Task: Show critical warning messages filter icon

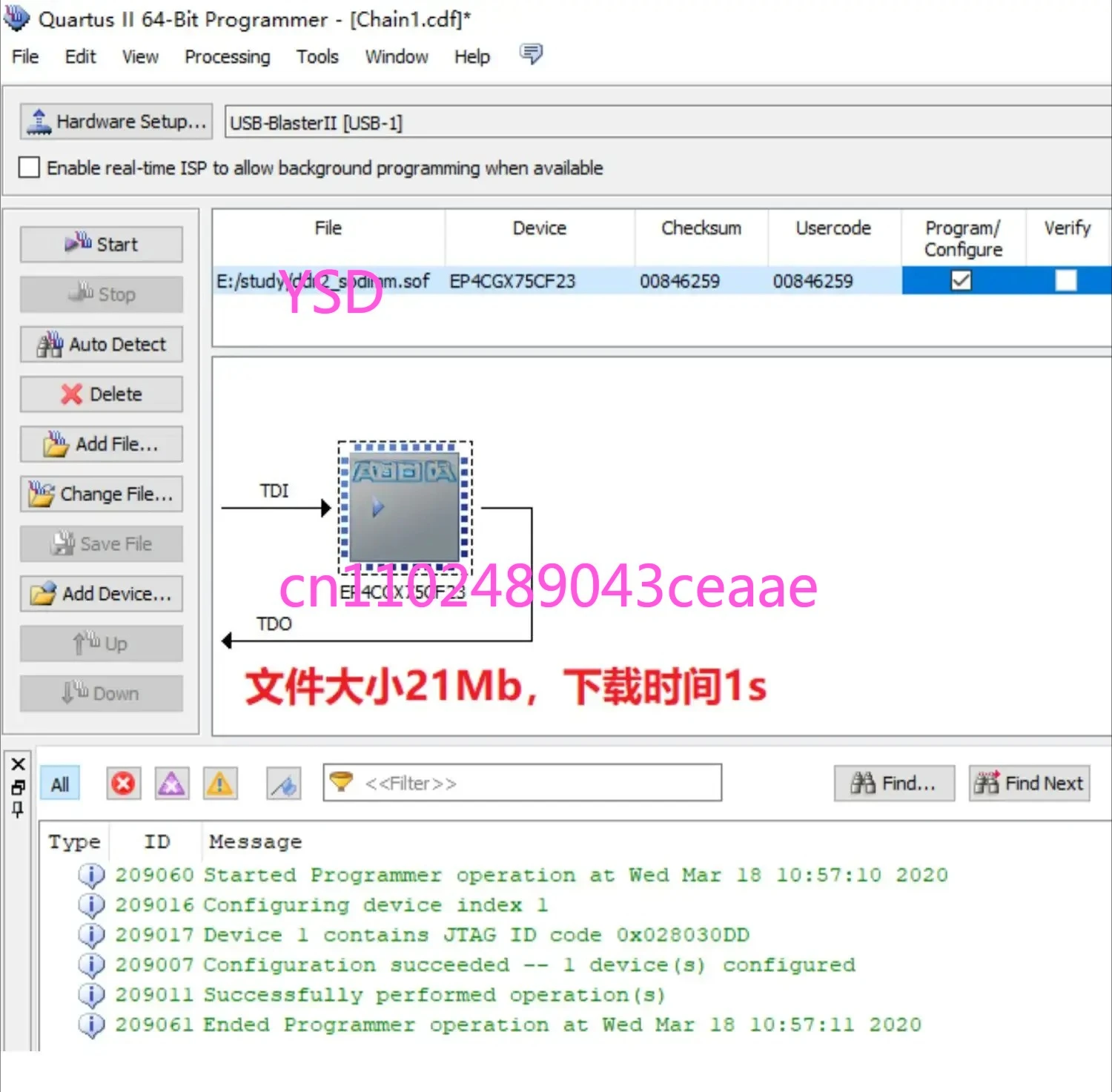Action: click(x=171, y=783)
